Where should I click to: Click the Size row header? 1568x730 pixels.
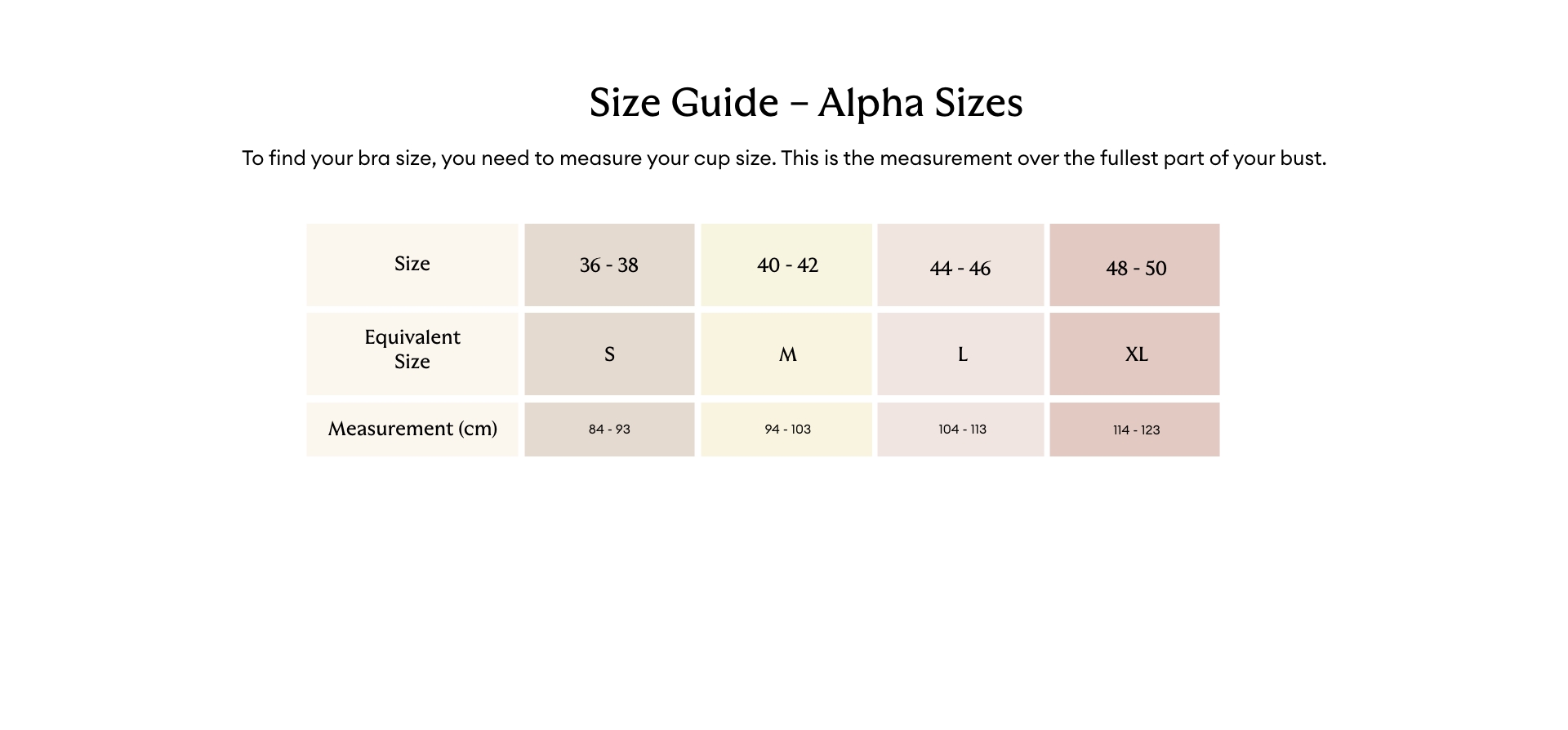[412, 265]
